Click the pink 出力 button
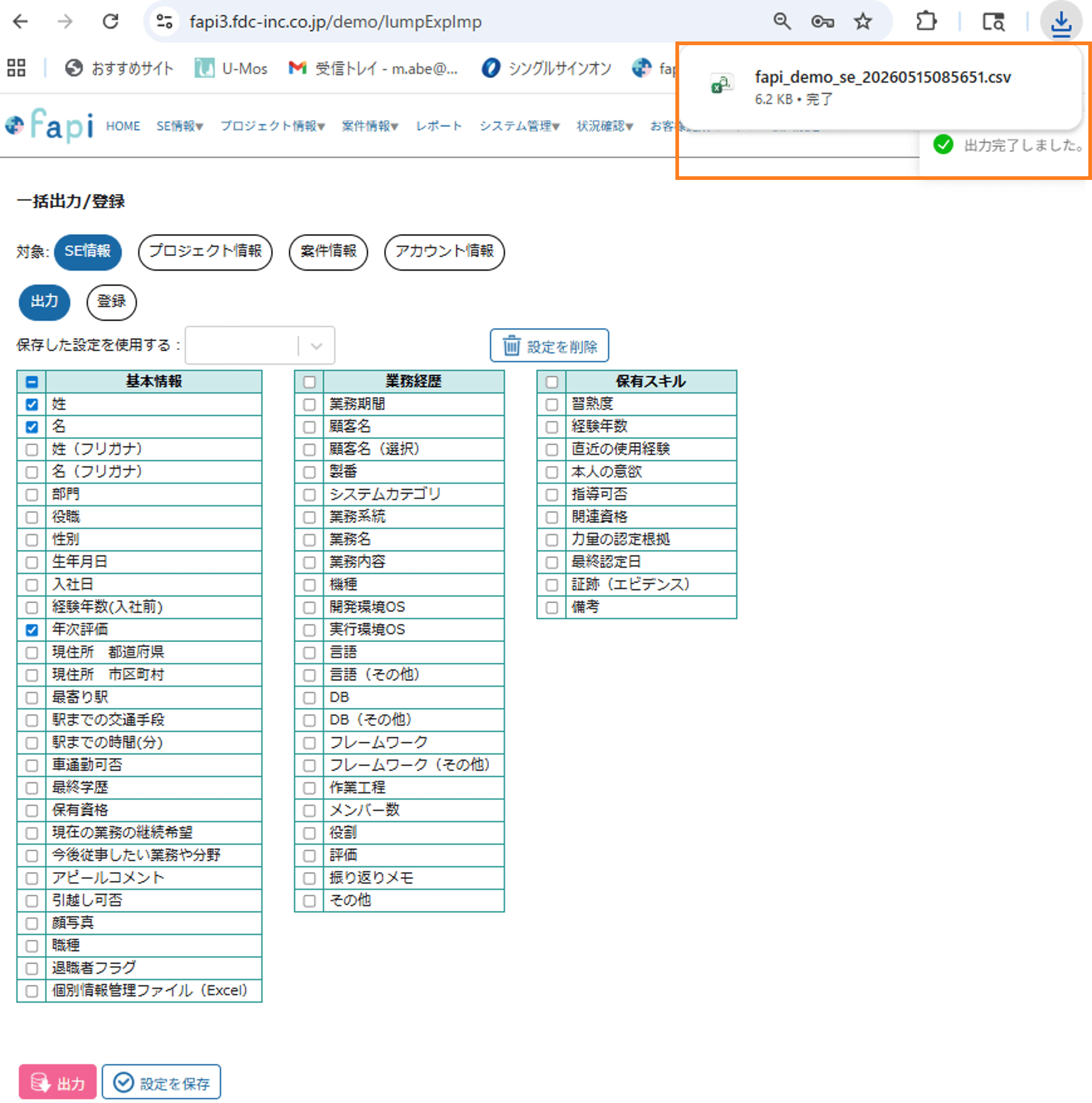The image size is (1092, 1103). click(x=58, y=1082)
